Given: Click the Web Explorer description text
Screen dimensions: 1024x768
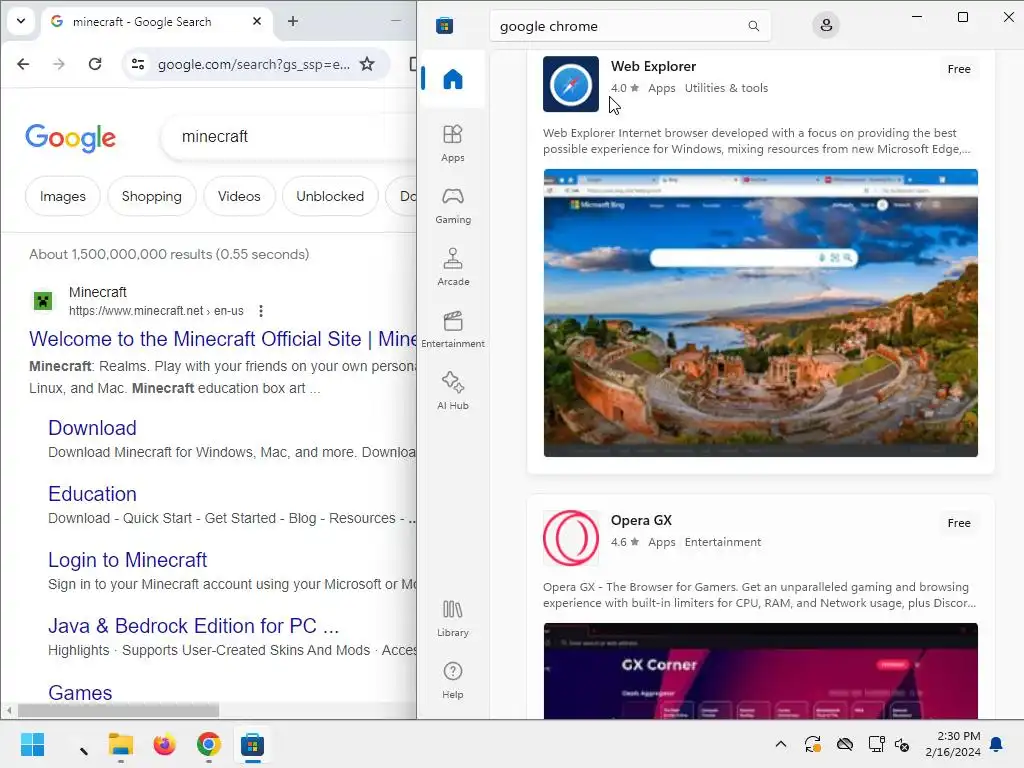Looking at the screenshot, I should [x=756, y=141].
